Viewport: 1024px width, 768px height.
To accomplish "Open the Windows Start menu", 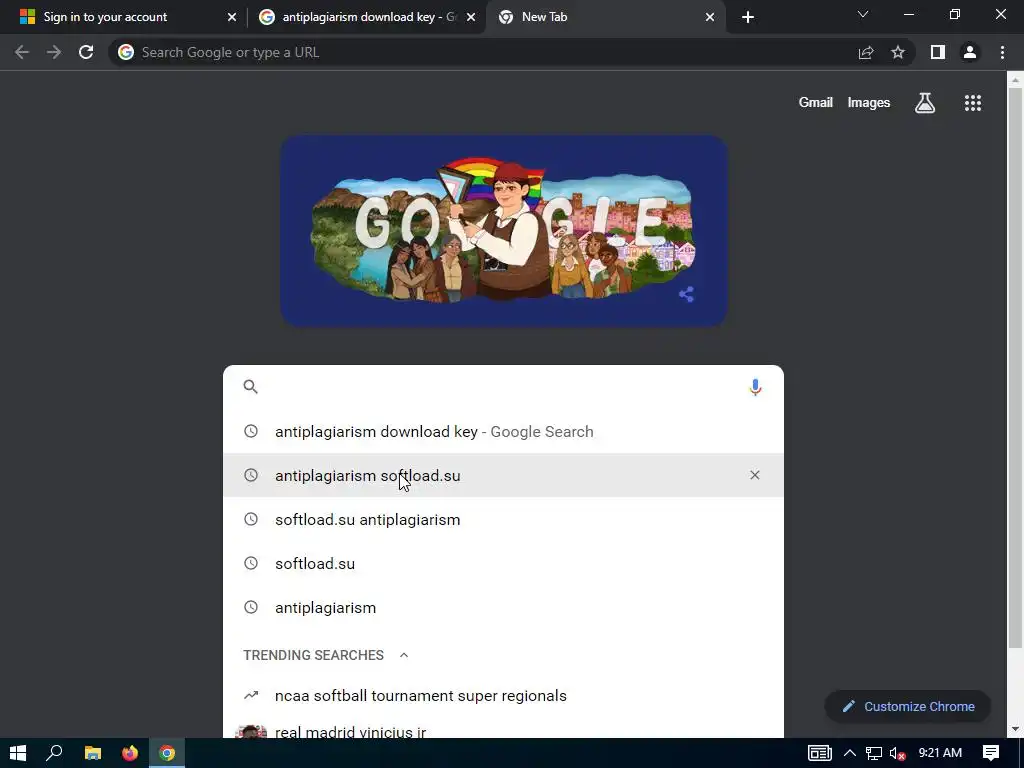I will click(18, 753).
